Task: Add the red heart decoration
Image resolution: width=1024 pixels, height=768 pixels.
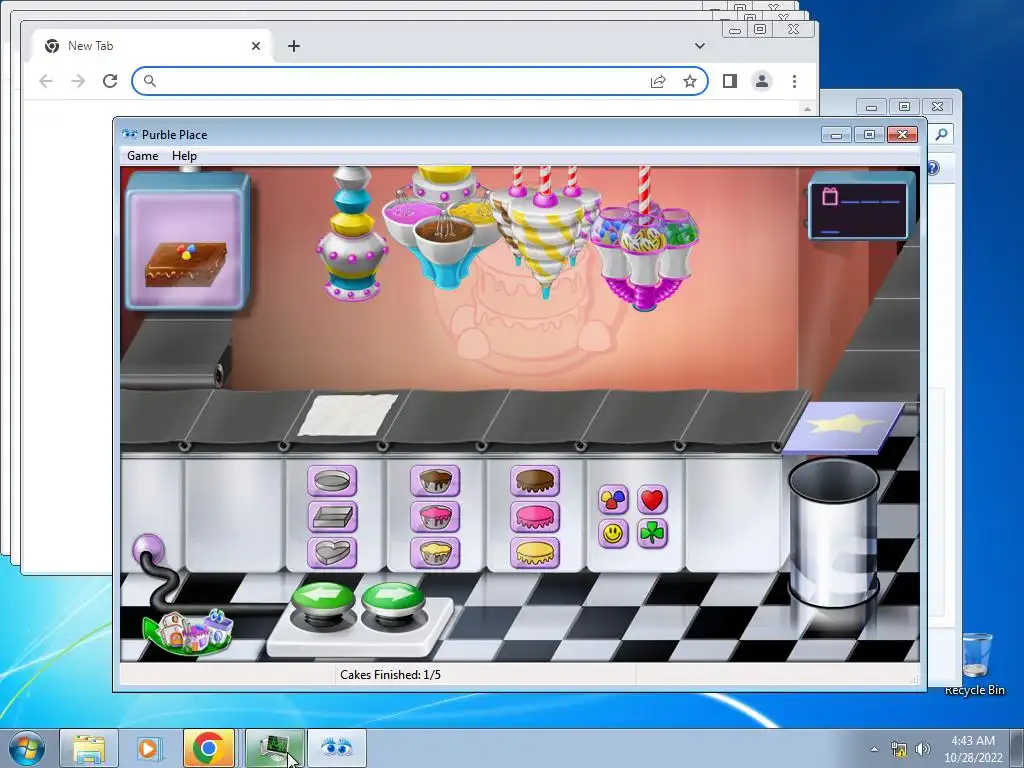Action: (x=652, y=500)
